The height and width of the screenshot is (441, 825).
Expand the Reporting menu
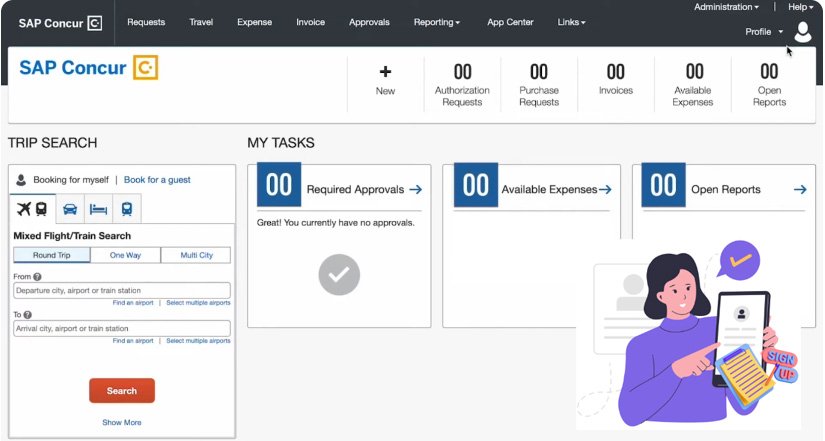point(437,22)
